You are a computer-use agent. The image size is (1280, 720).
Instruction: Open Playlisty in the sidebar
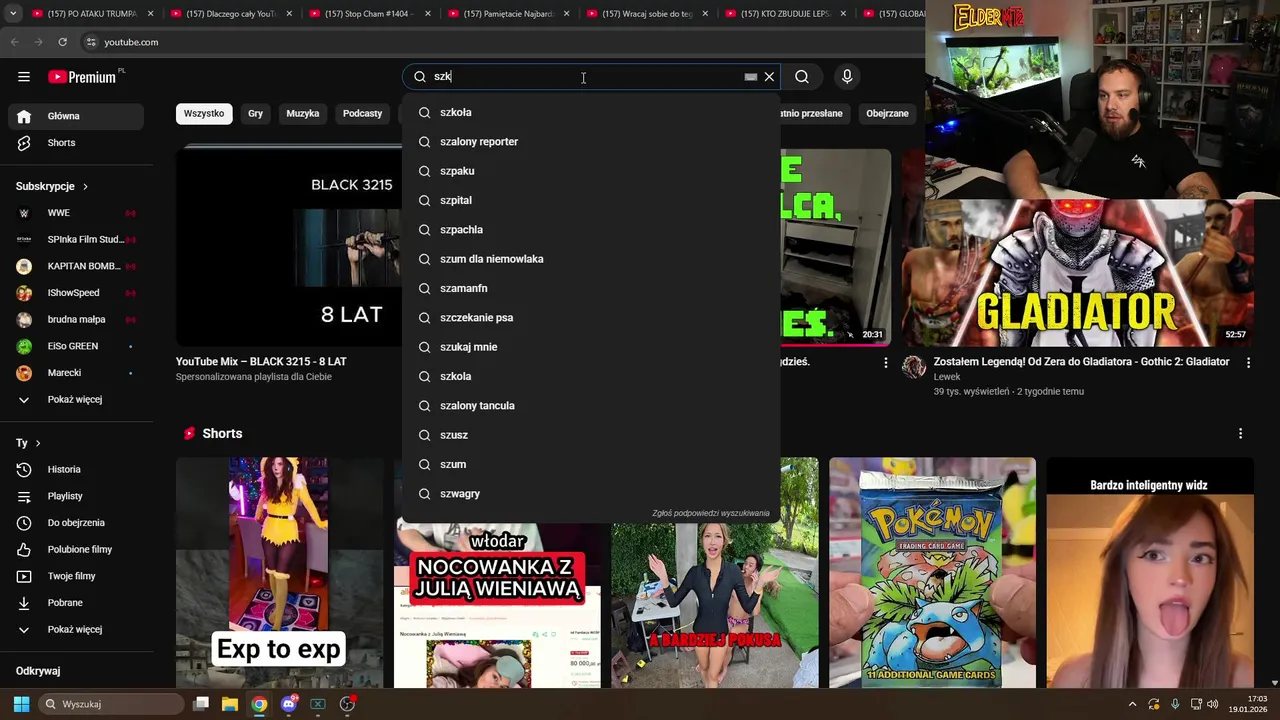pos(76,496)
